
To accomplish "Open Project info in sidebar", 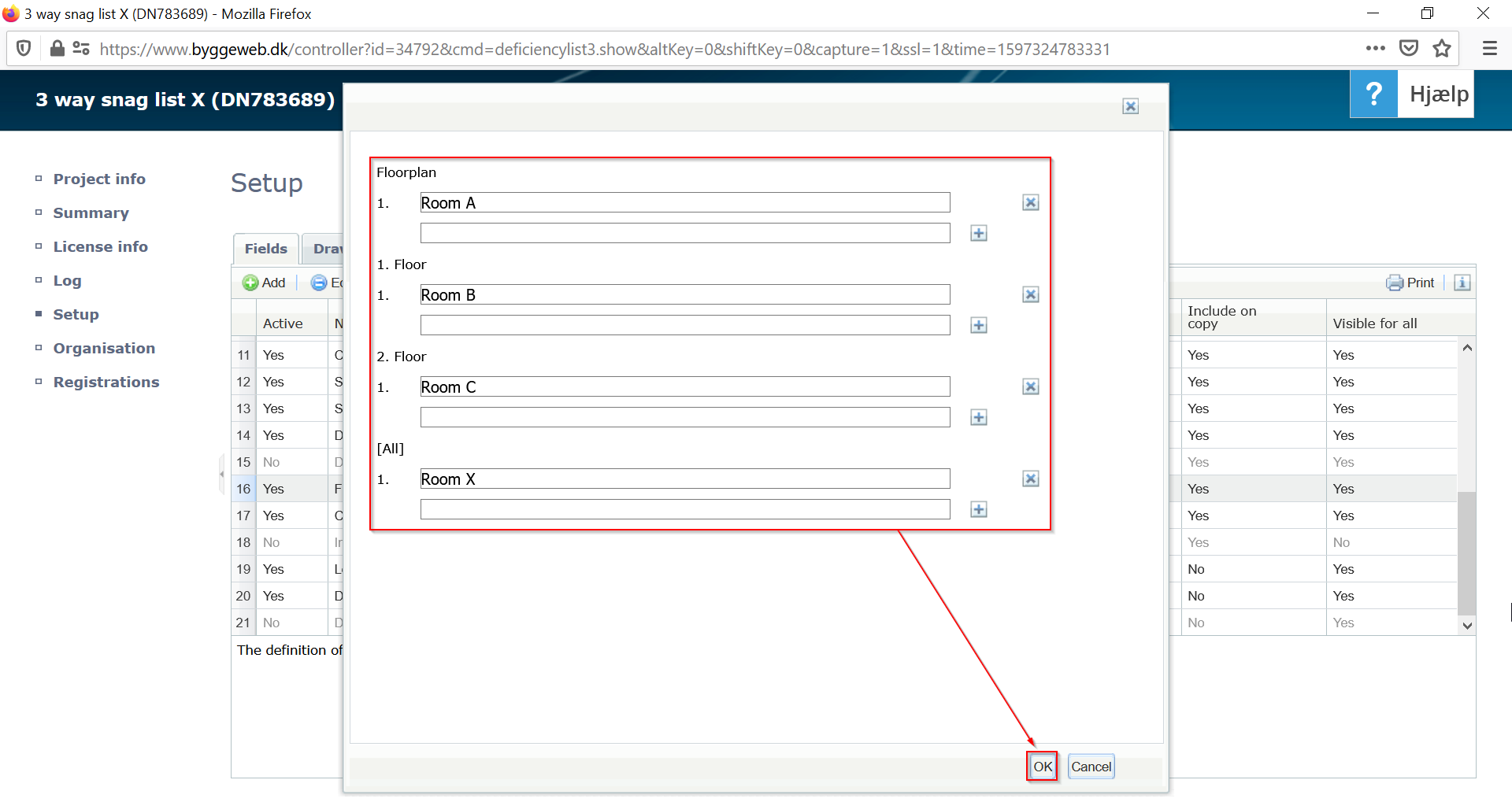I will point(99,179).
